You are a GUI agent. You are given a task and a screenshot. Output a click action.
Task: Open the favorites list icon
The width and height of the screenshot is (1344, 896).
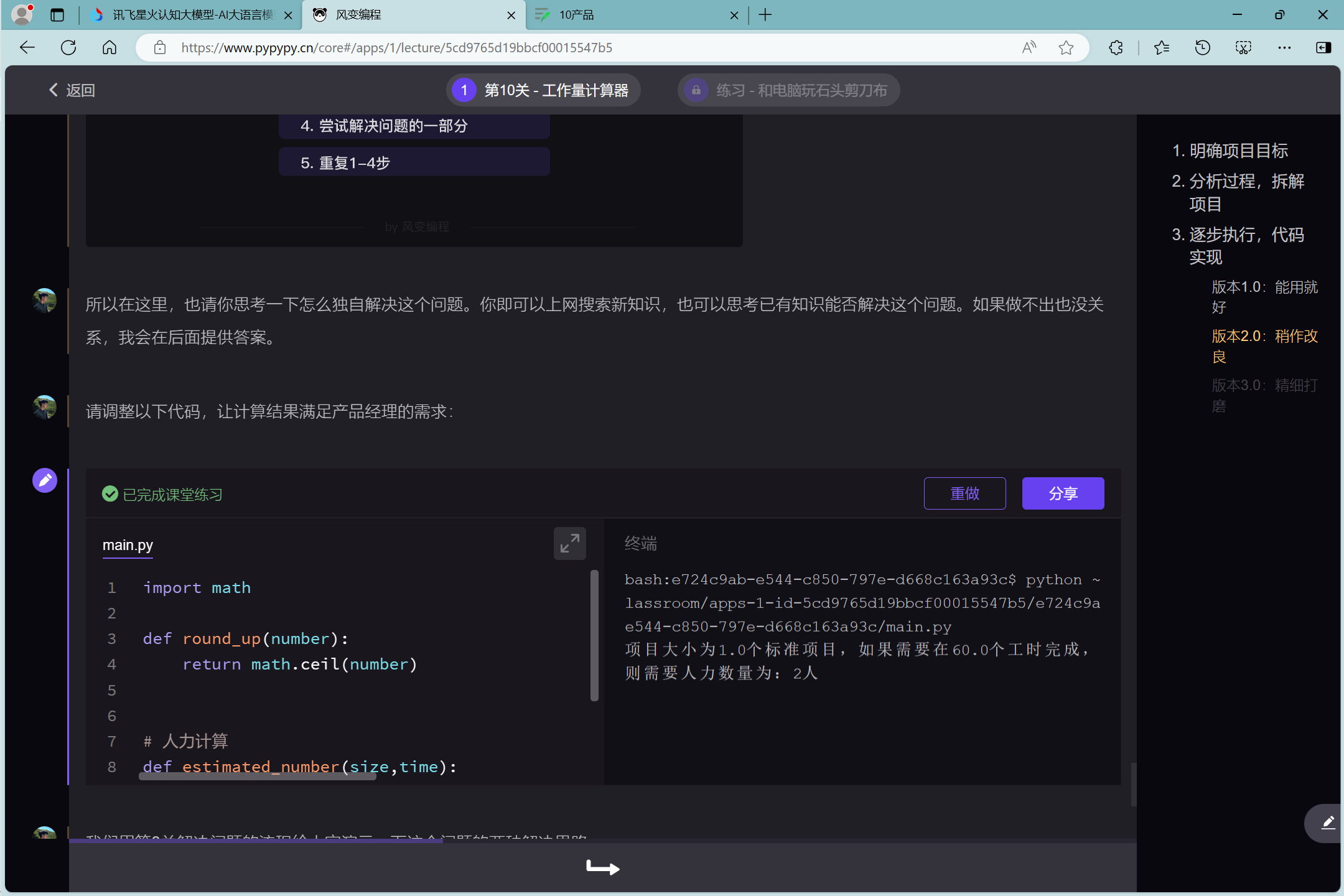(x=1162, y=48)
